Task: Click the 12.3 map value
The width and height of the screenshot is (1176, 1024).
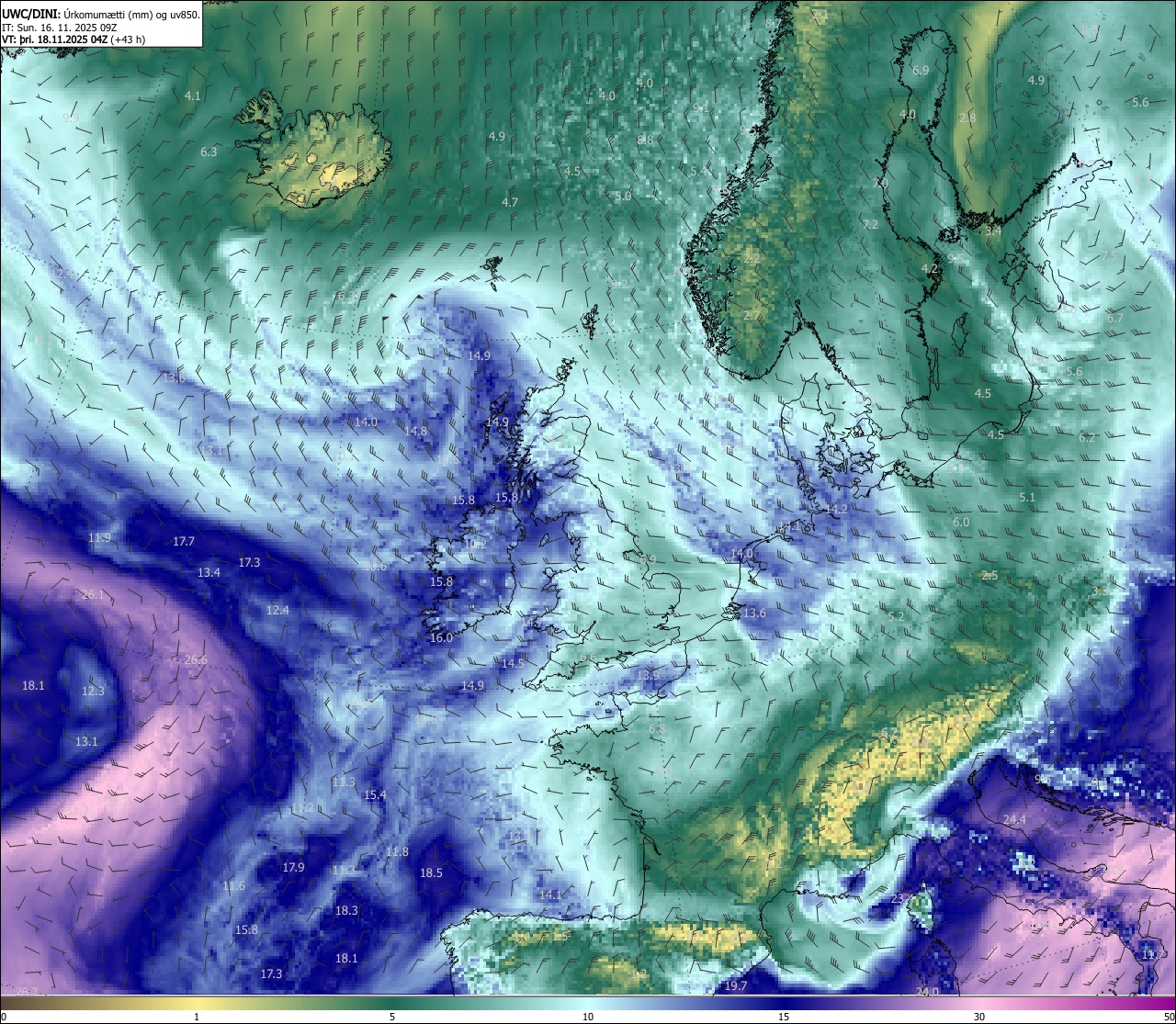Action: [94, 692]
